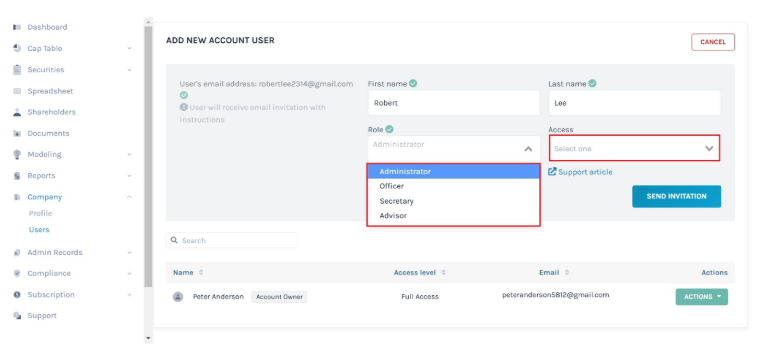Click the Modeling lightbulb icon
Image resolution: width=762 pixels, height=363 pixels.
pos(17,155)
